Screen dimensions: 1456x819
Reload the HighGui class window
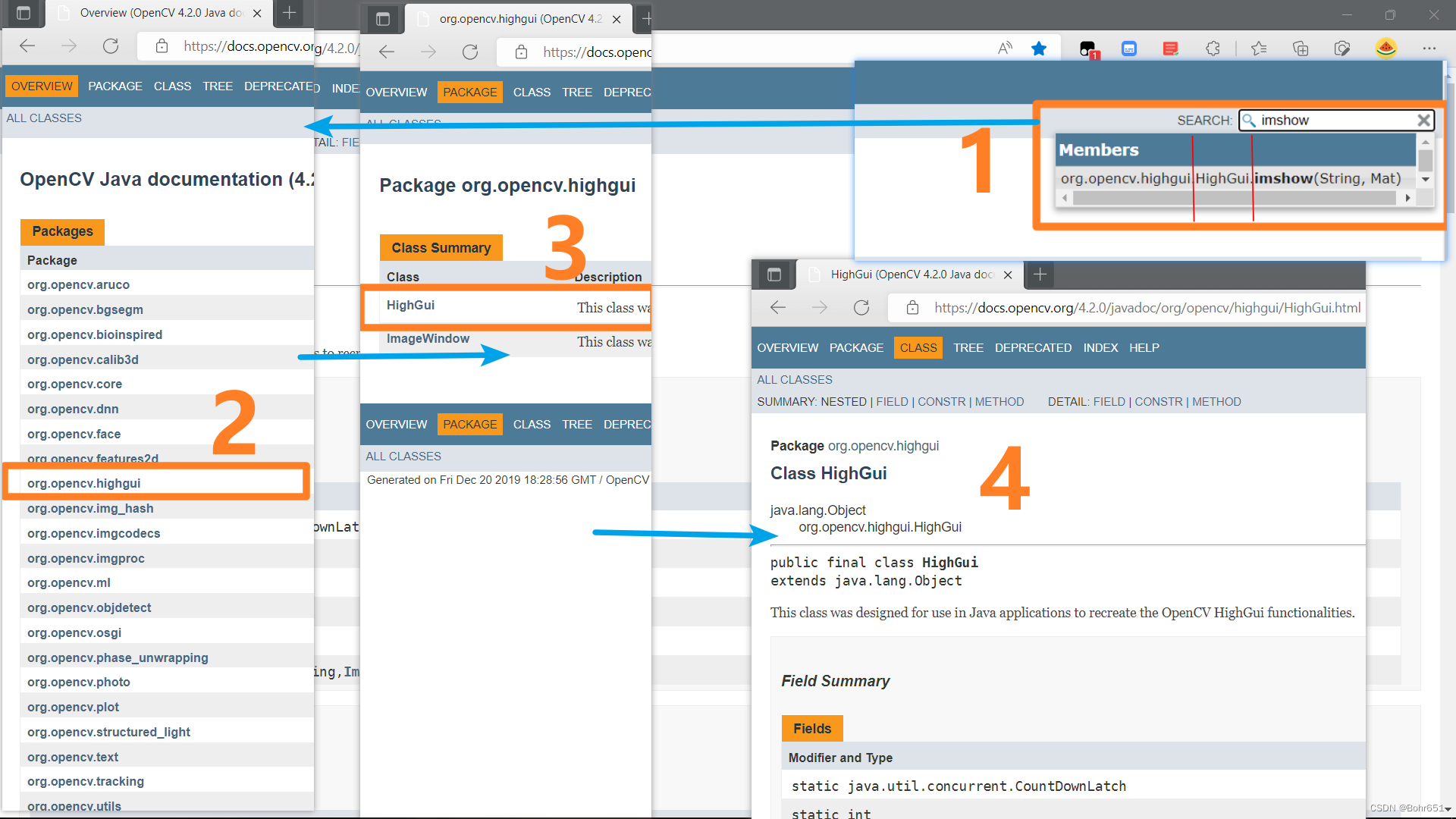tap(861, 307)
